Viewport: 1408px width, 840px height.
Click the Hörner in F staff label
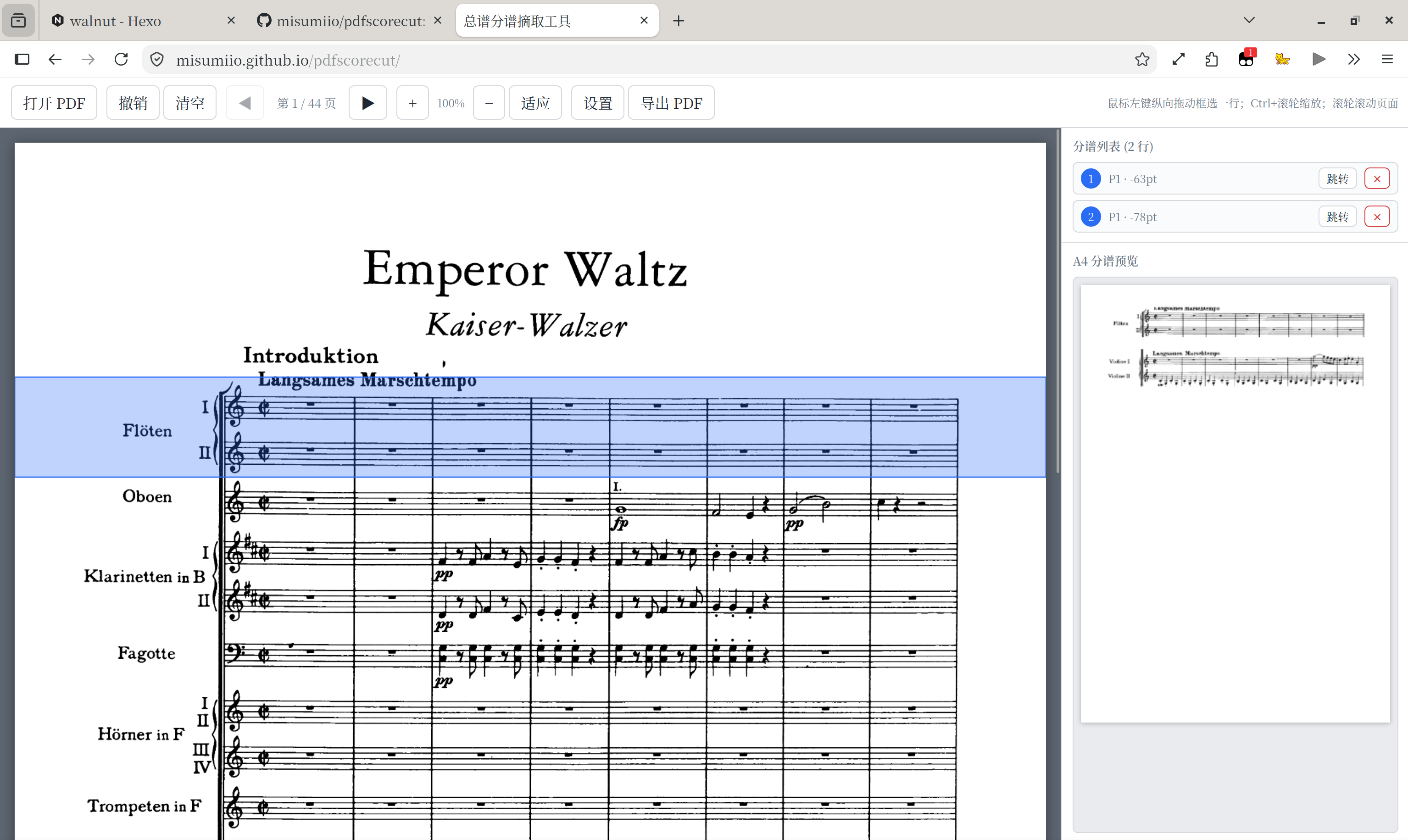point(141,734)
